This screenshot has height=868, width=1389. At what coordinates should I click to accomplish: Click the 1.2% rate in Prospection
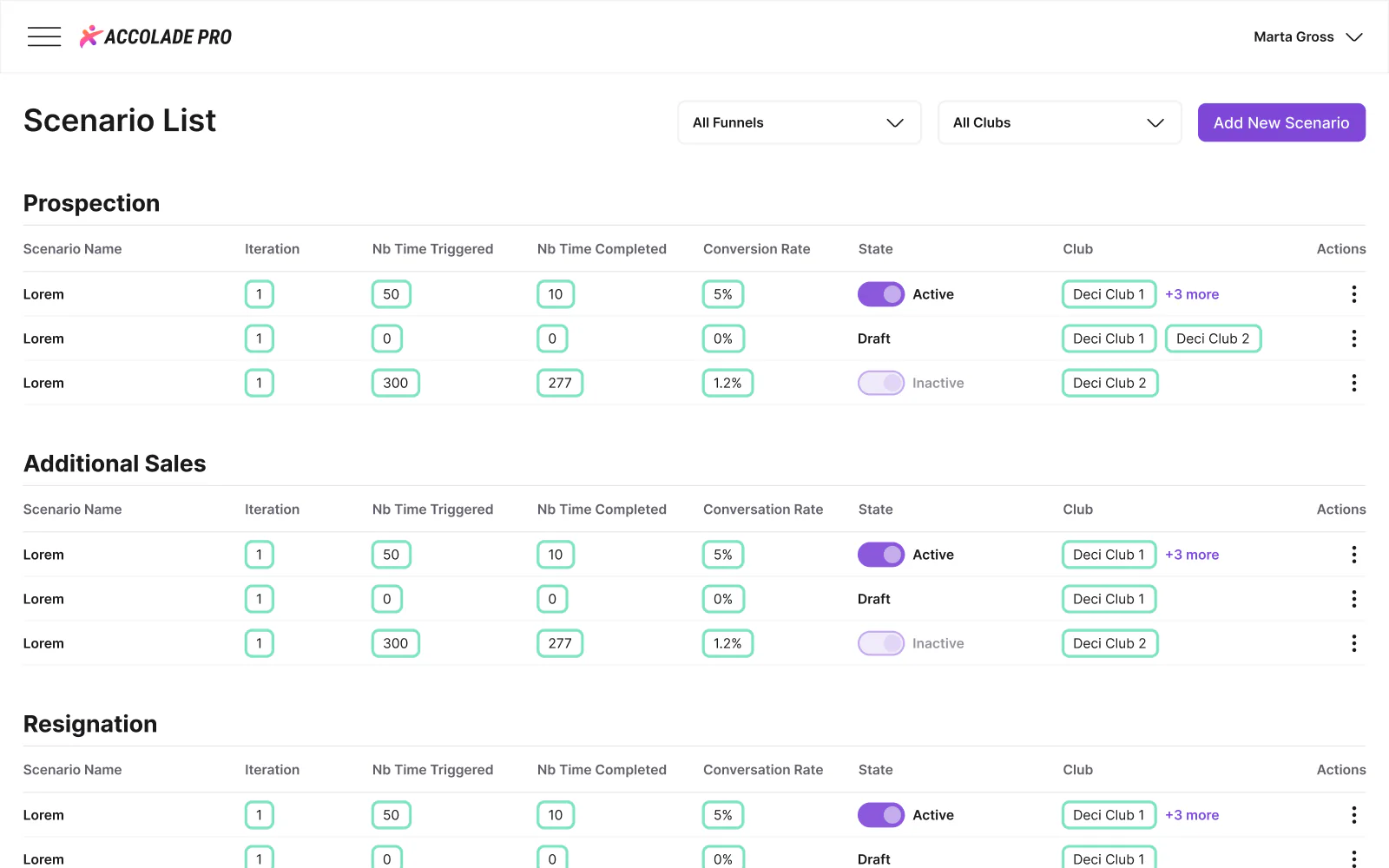coord(727,383)
